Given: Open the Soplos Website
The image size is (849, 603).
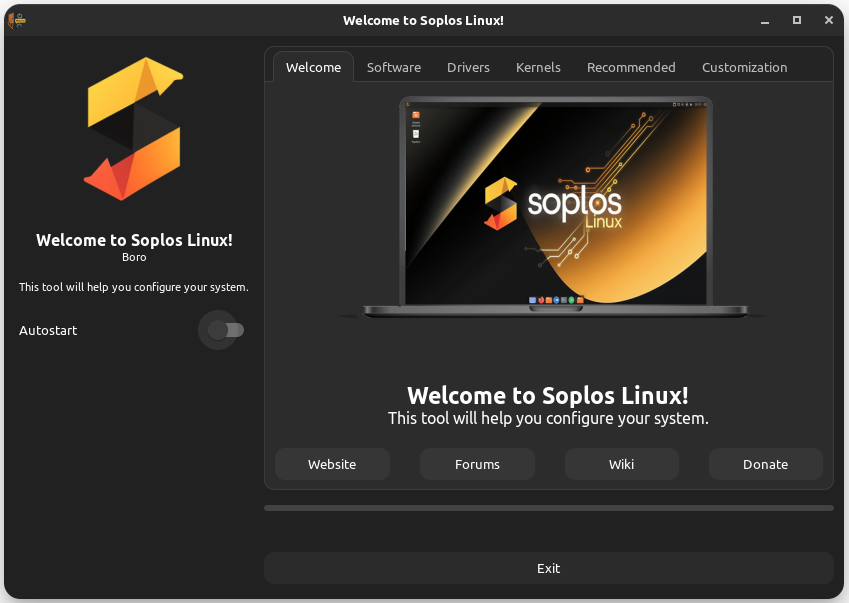Looking at the screenshot, I should [x=332, y=464].
